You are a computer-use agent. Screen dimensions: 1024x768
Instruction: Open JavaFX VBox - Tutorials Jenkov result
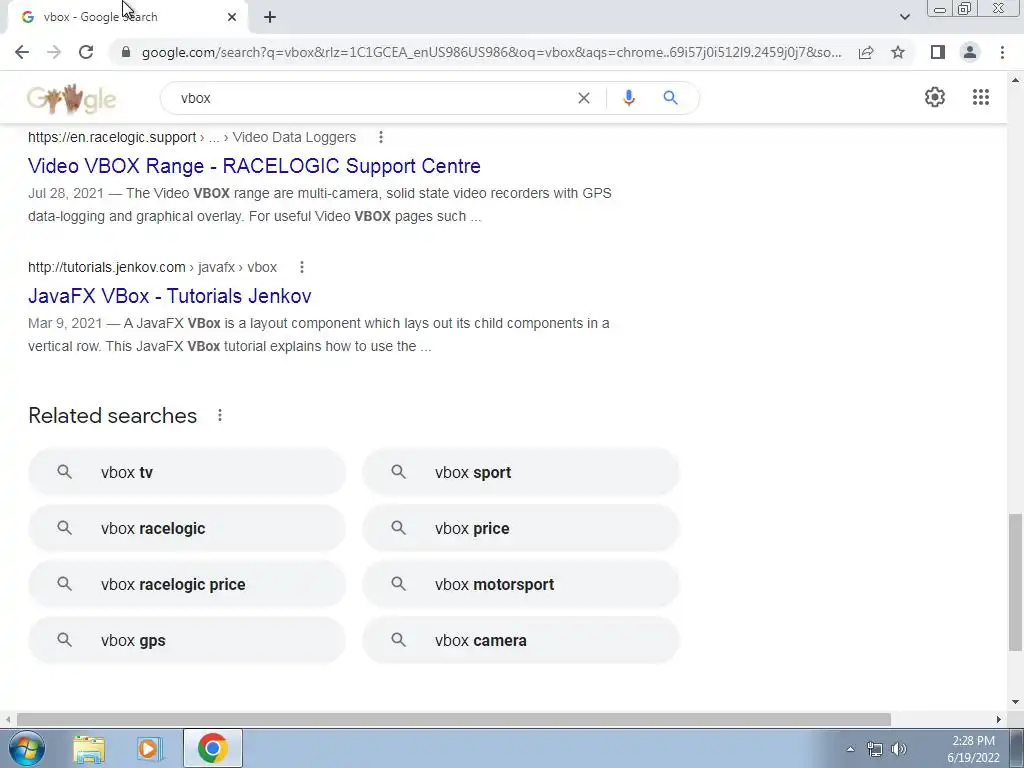click(170, 296)
